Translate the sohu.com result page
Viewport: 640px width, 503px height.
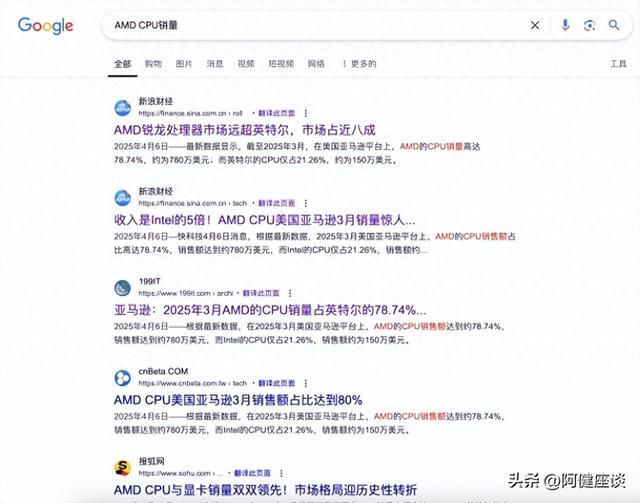[252, 473]
